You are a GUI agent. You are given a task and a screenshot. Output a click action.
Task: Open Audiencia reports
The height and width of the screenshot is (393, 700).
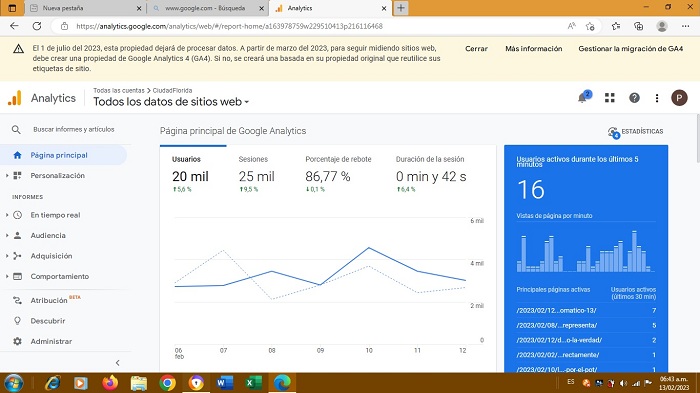(x=48, y=235)
